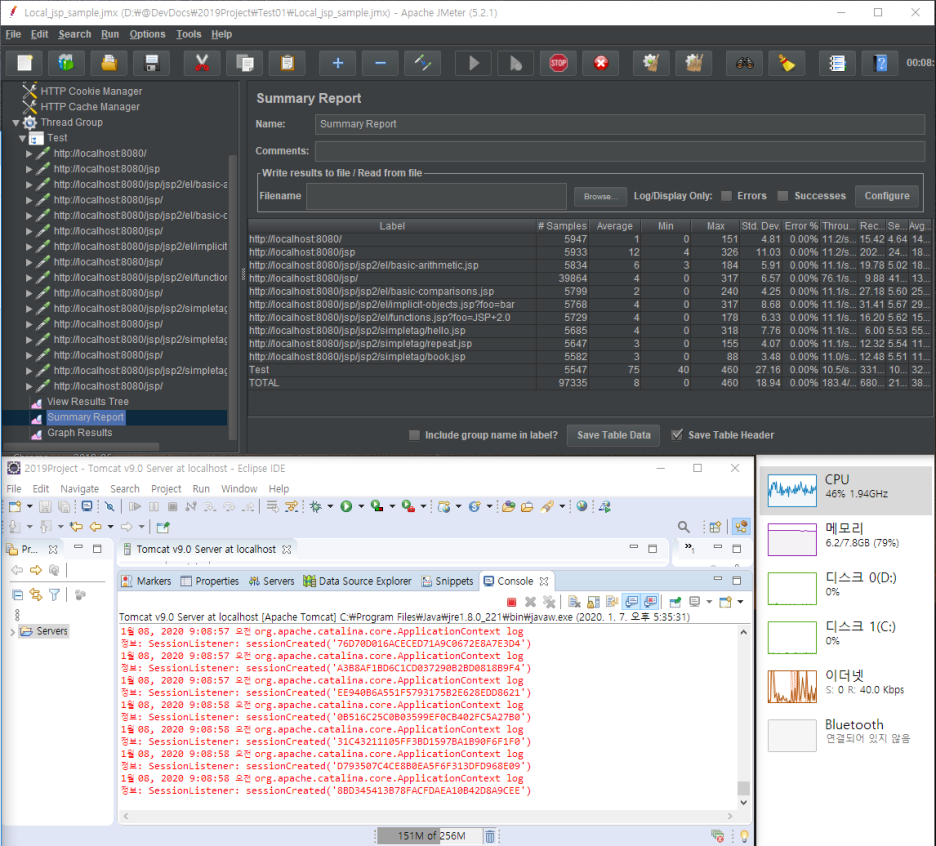This screenshot has height=846, width=936.
Task: Click the Save Table Data button
Action: [613, 435]
